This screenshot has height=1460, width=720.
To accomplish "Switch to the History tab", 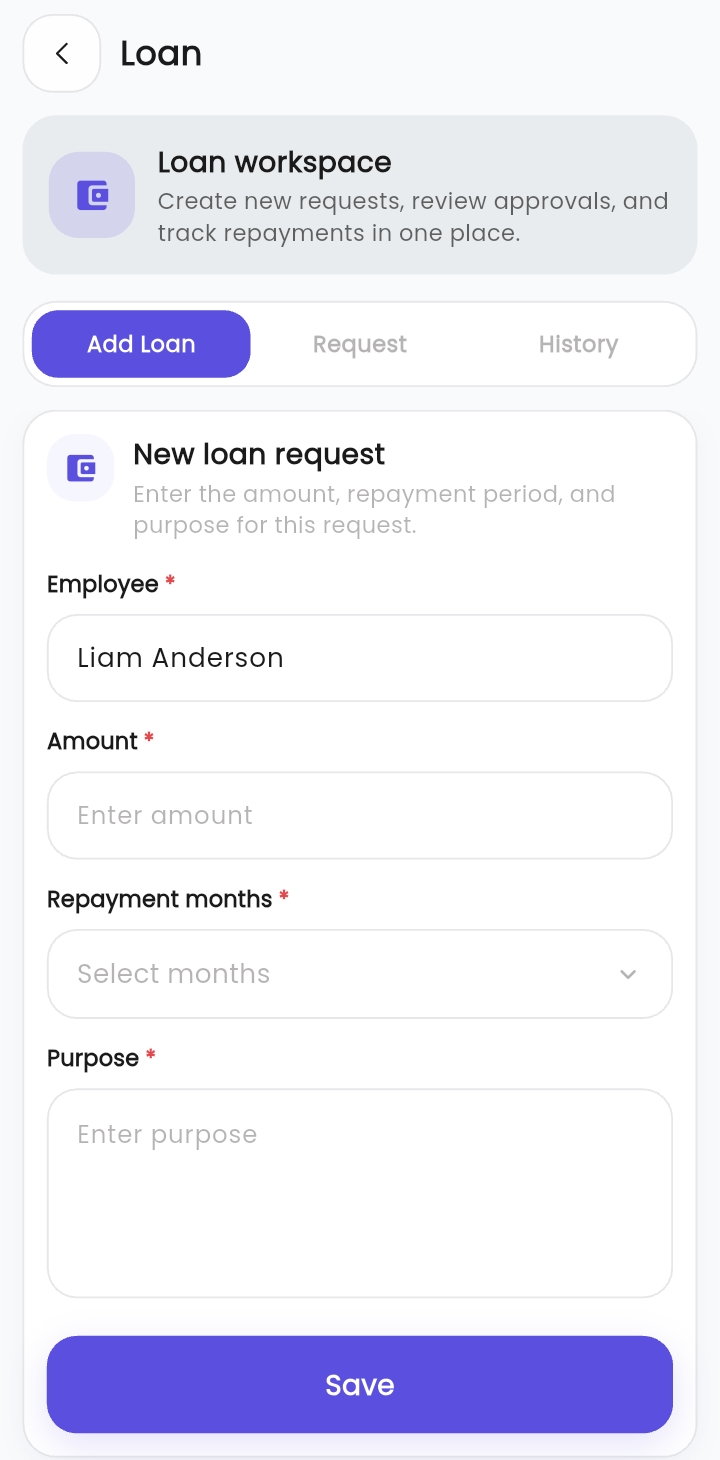I will pyautogui.click(x=578, y=344).
